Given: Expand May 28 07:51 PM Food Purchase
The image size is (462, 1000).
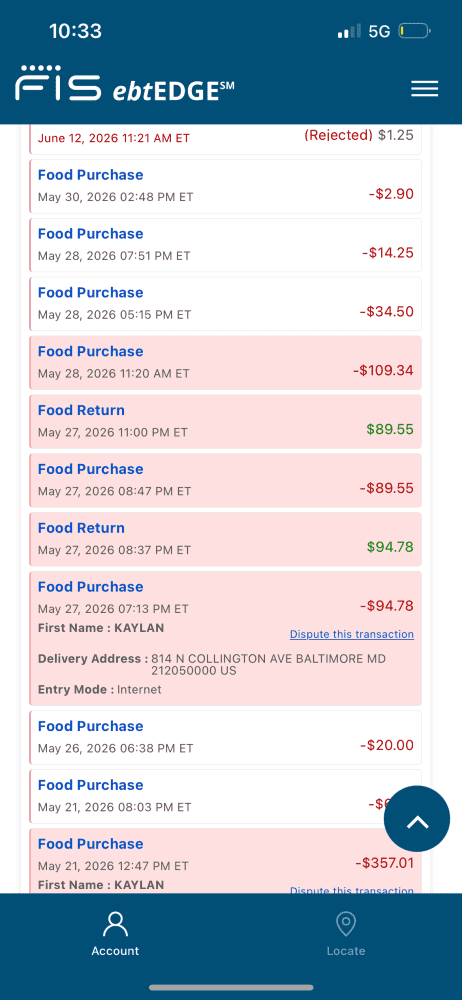Looking at the screenshot, I should click(225, 244).
